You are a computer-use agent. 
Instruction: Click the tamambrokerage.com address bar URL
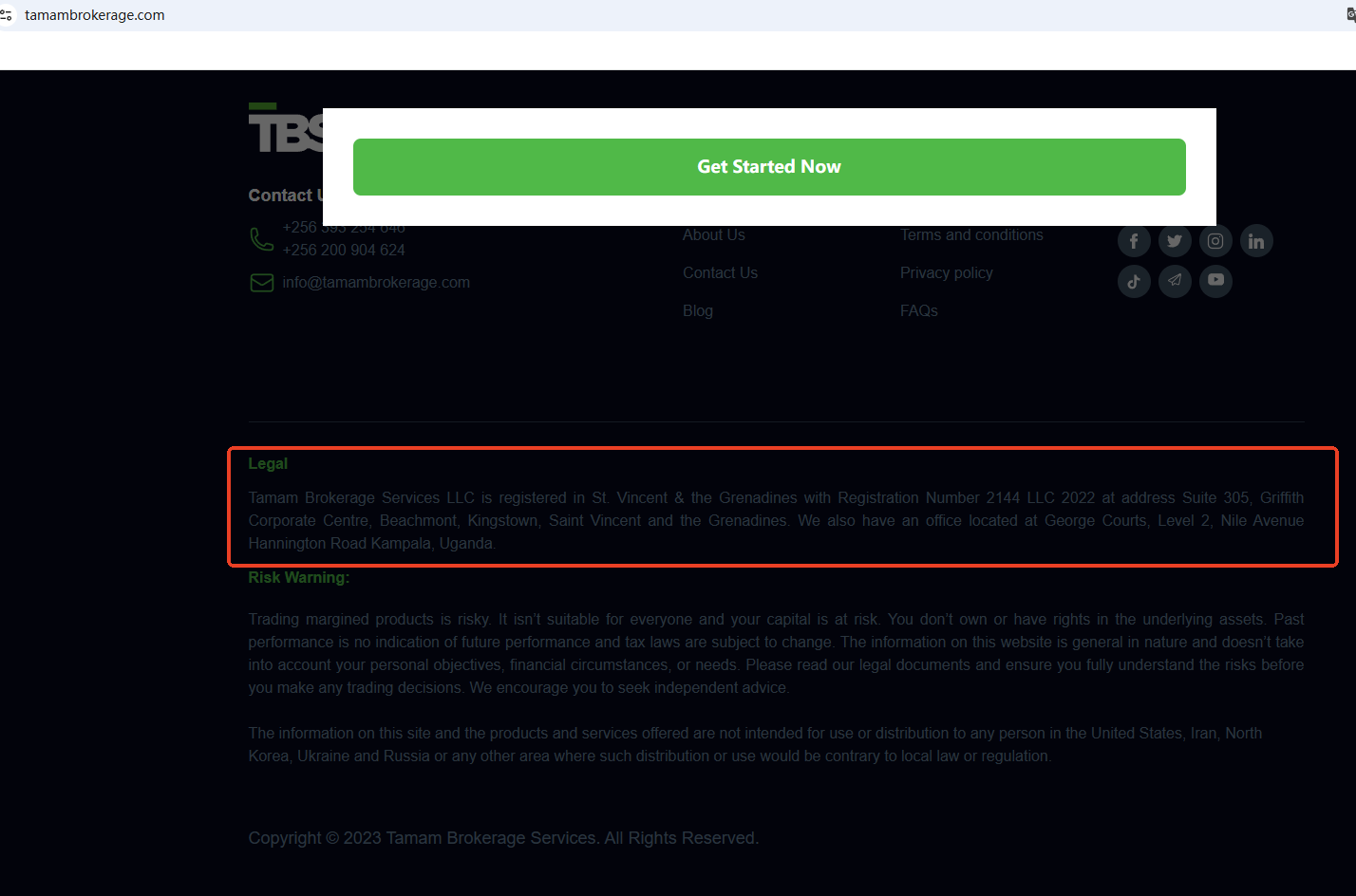[x=95, y=15]
